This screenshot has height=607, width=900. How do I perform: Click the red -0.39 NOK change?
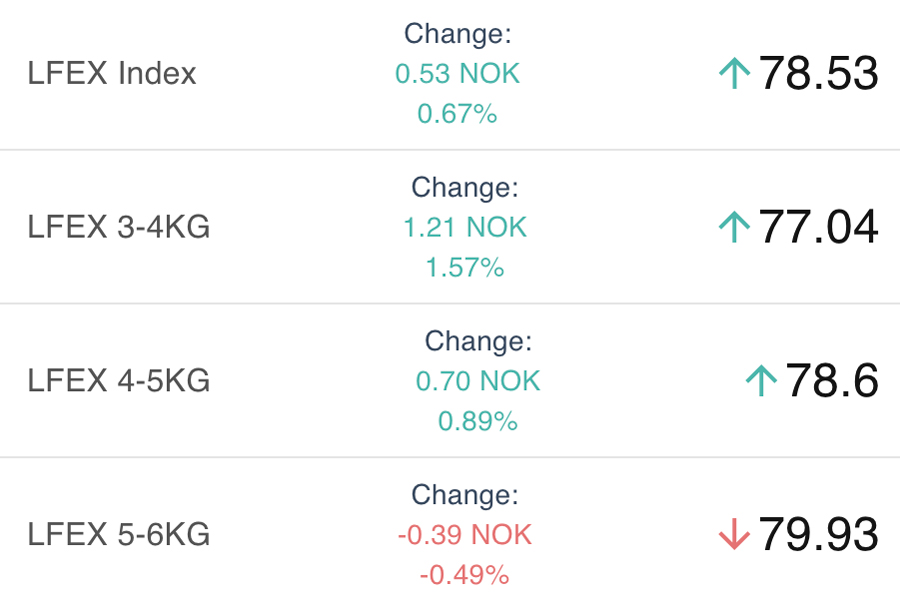(x=465, y=535)
